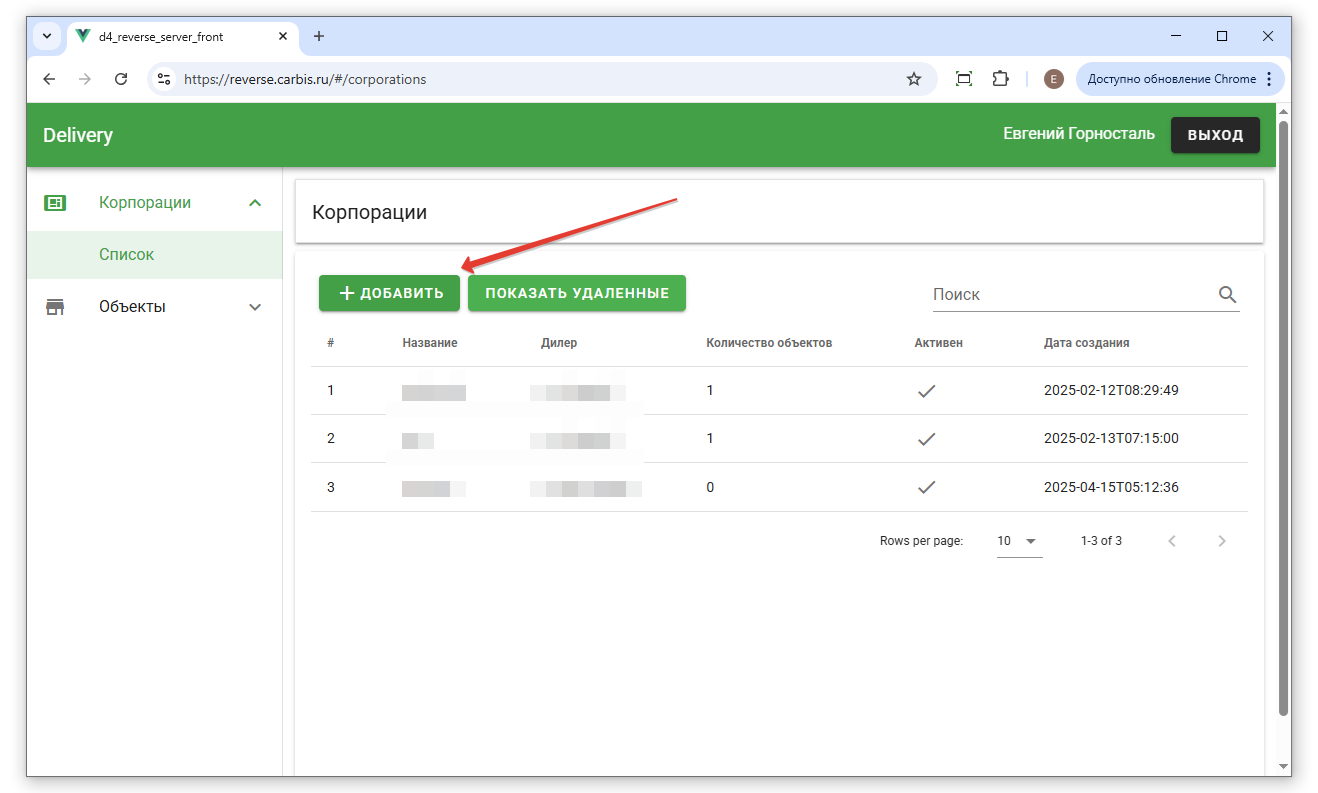1318x793 pixels.
Task: Click the Объекты store icon
Action: [x=55, y=307]
